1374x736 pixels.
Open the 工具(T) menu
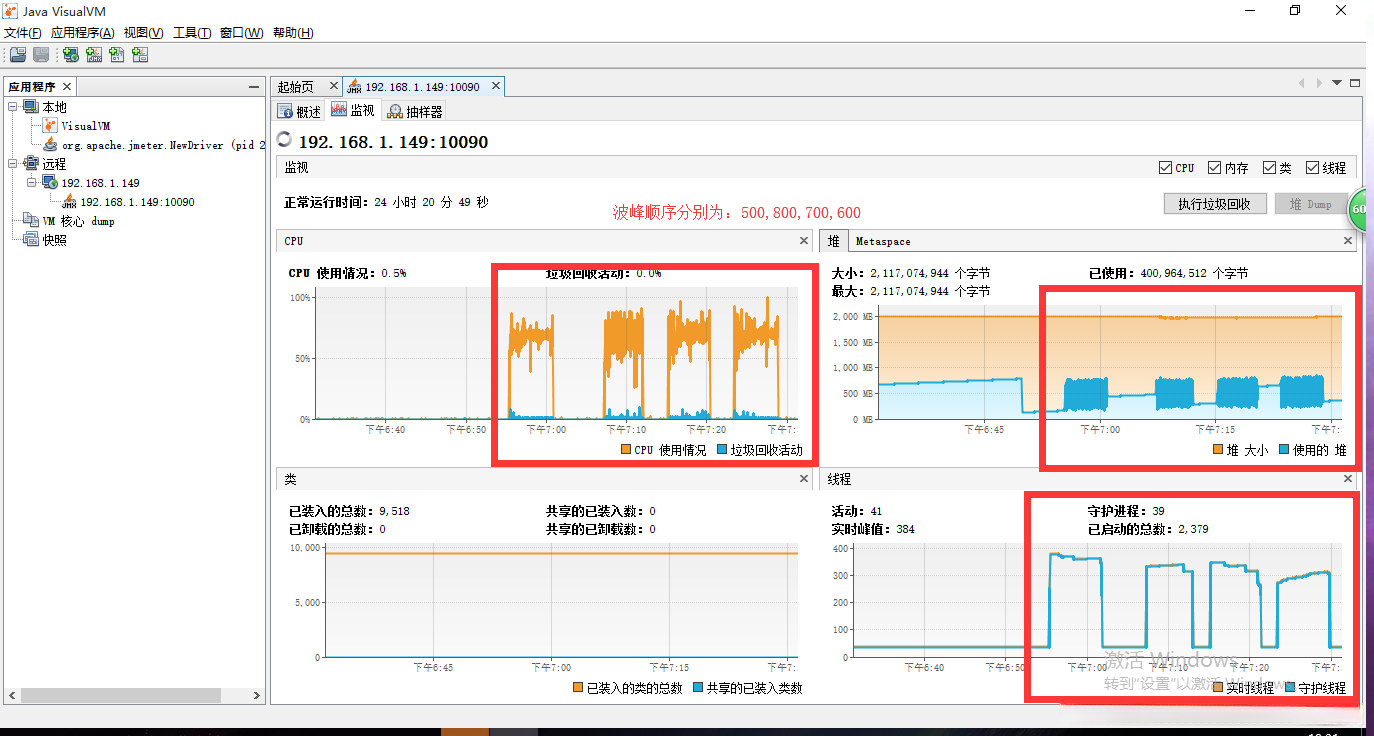(192, 33)
